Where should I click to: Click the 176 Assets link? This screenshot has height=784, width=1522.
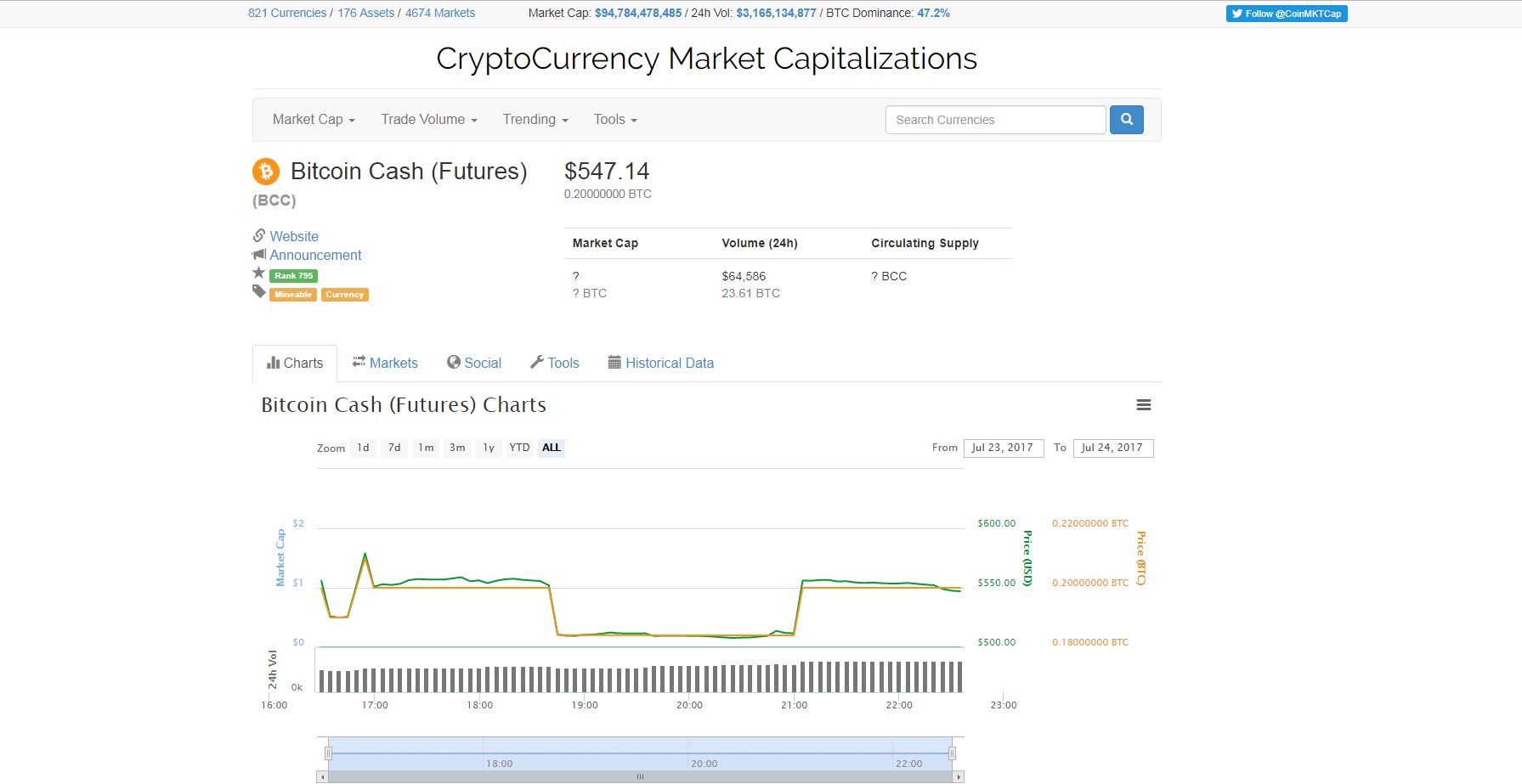365,13
